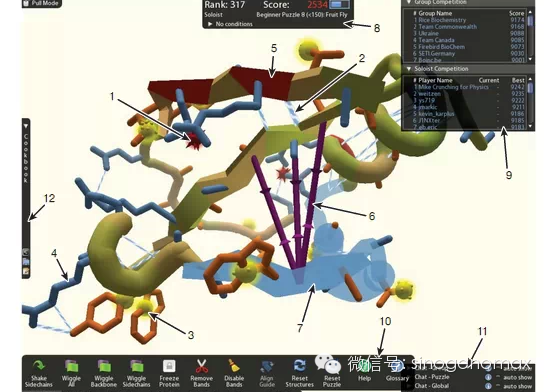Open the Align Guide tool

click(x=266, y=374)
